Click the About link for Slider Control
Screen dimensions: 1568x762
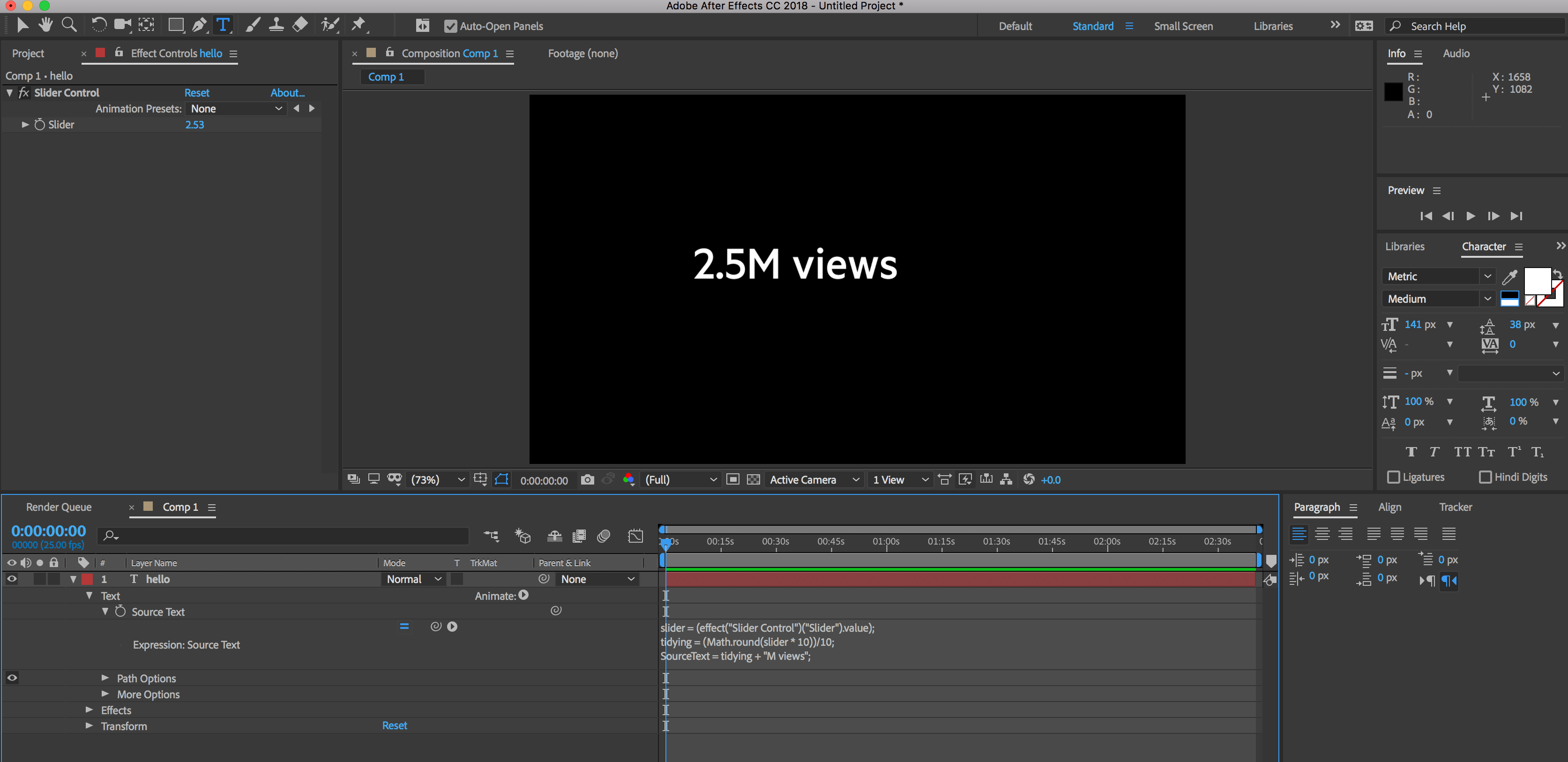point(287,92)
